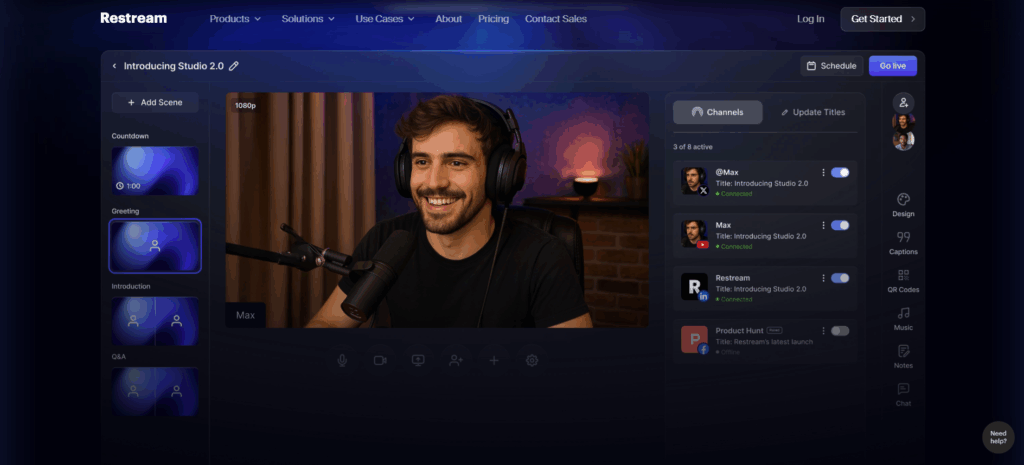The width and height of the screenshot is (1024, 465).
Task: Click the add participant icon in right sidebar
Action: [904, 103]
